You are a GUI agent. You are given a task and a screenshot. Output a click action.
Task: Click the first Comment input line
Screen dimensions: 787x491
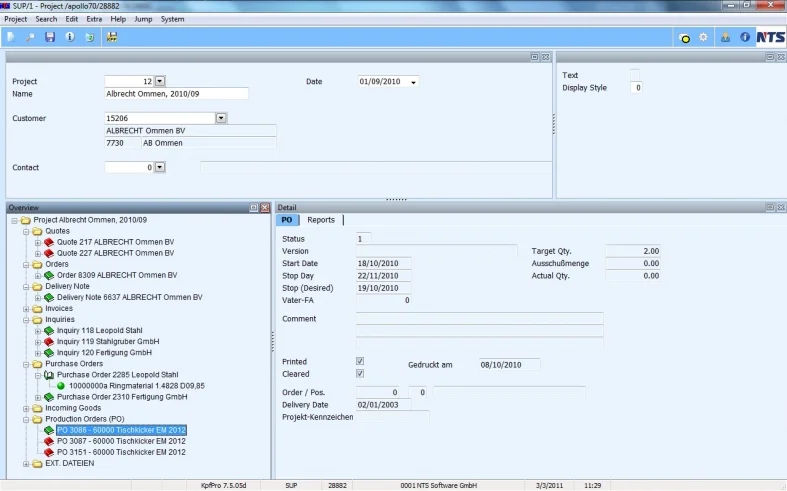point(479,318)
